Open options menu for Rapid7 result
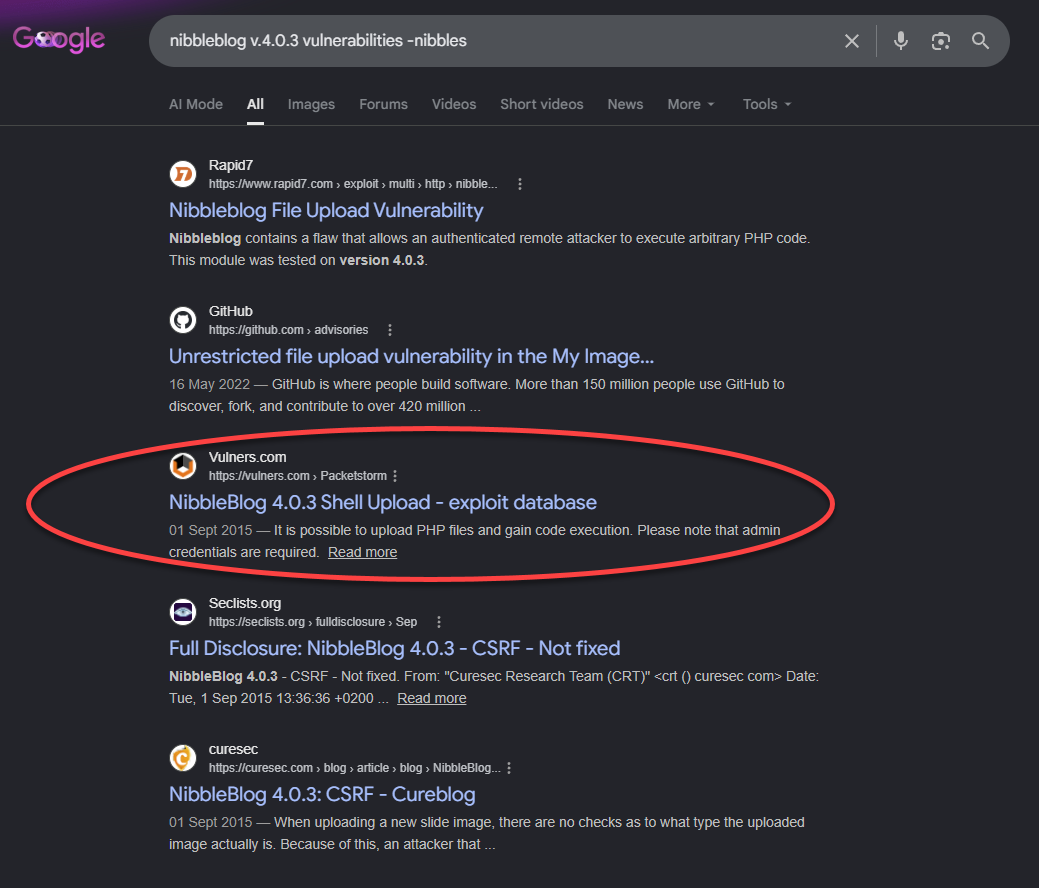 [520, 184]
